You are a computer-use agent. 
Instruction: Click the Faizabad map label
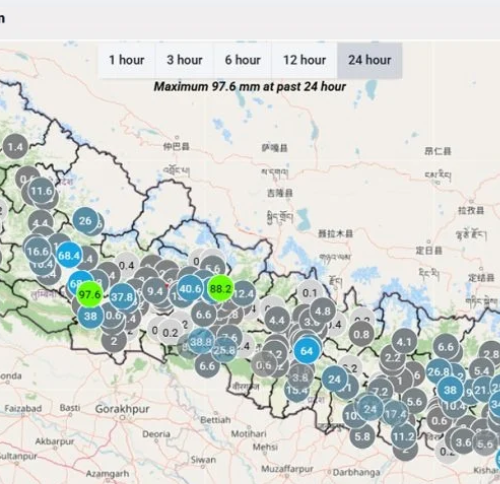[23, 408]
